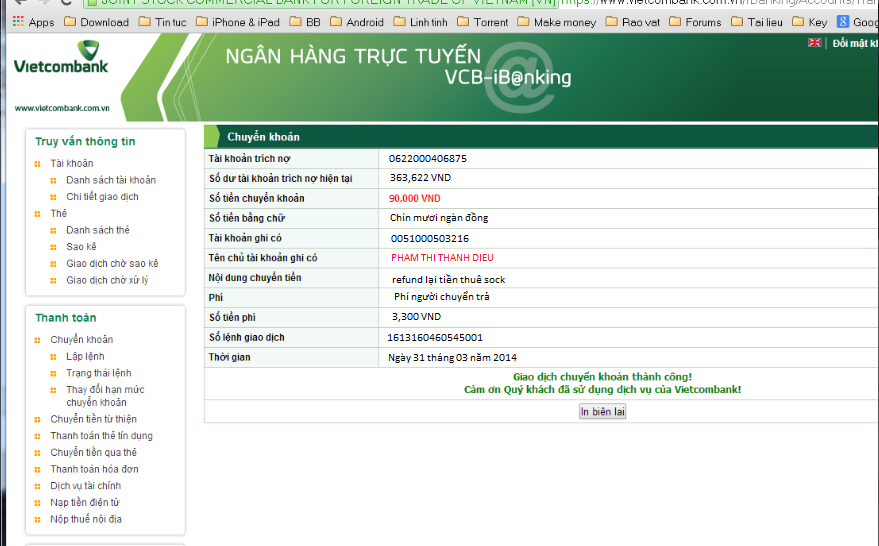Open the Android bookmark folder
Viewport: 879px width, 546px height.
(x=357, y=22)
